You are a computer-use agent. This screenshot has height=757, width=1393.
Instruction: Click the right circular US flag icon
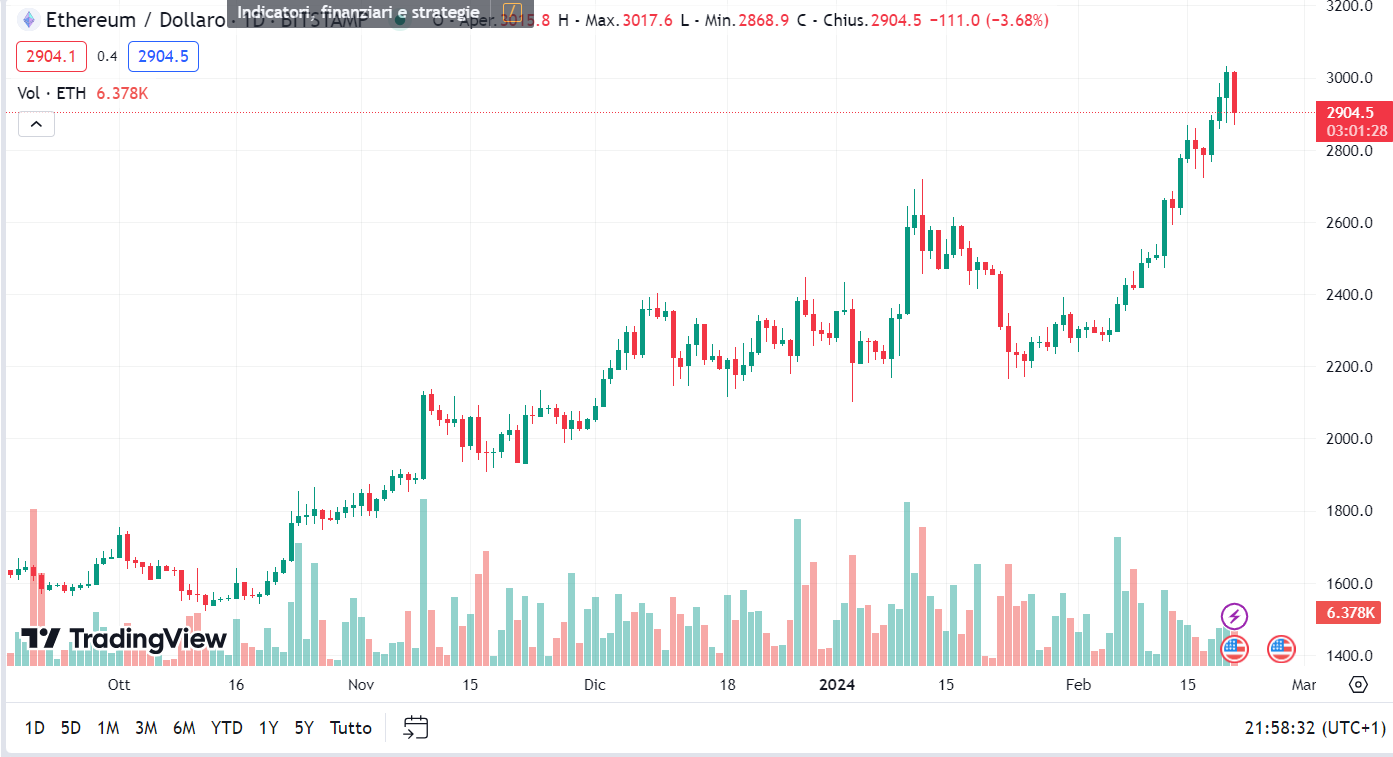(1281, 648)
